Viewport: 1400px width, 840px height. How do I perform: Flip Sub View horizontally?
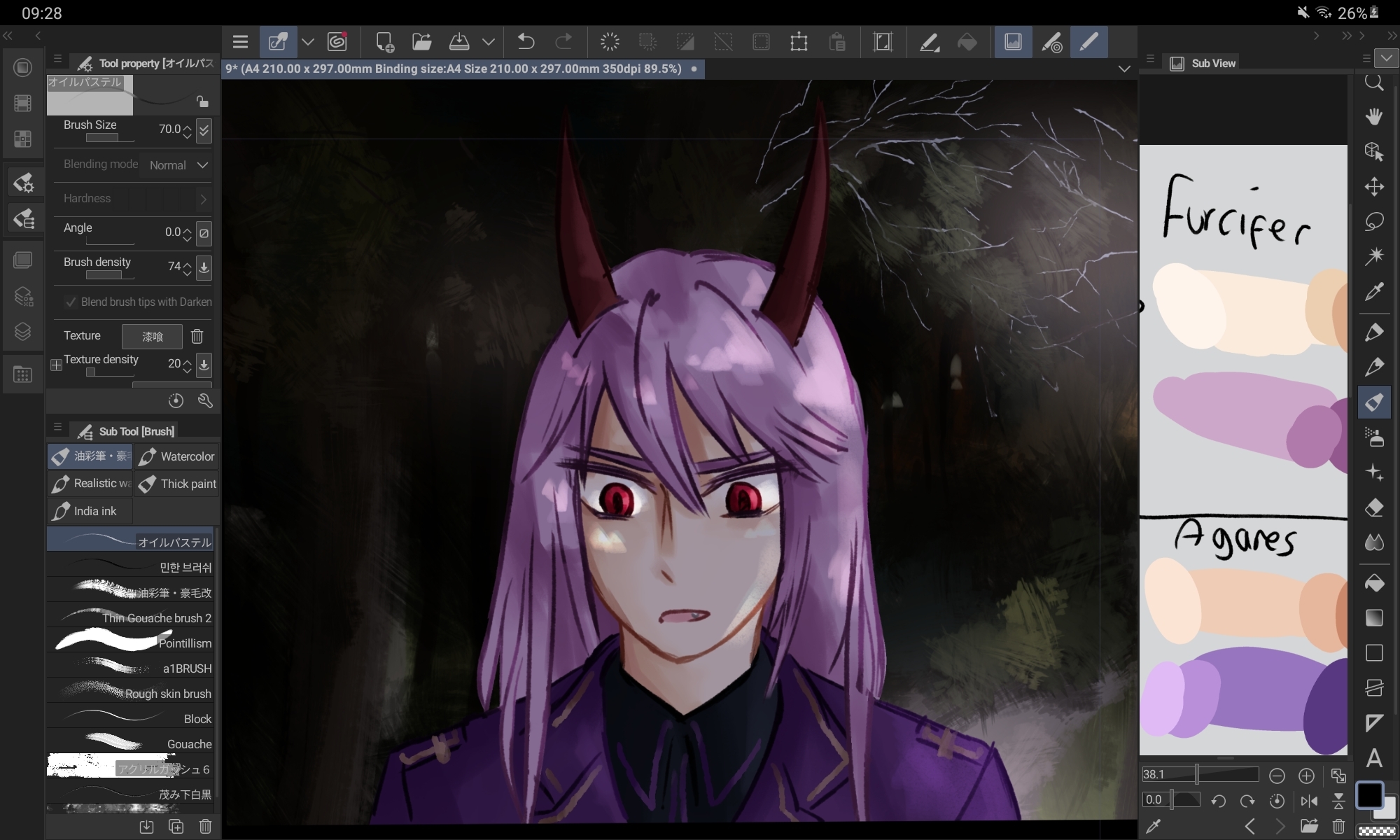coord(1309,800)
